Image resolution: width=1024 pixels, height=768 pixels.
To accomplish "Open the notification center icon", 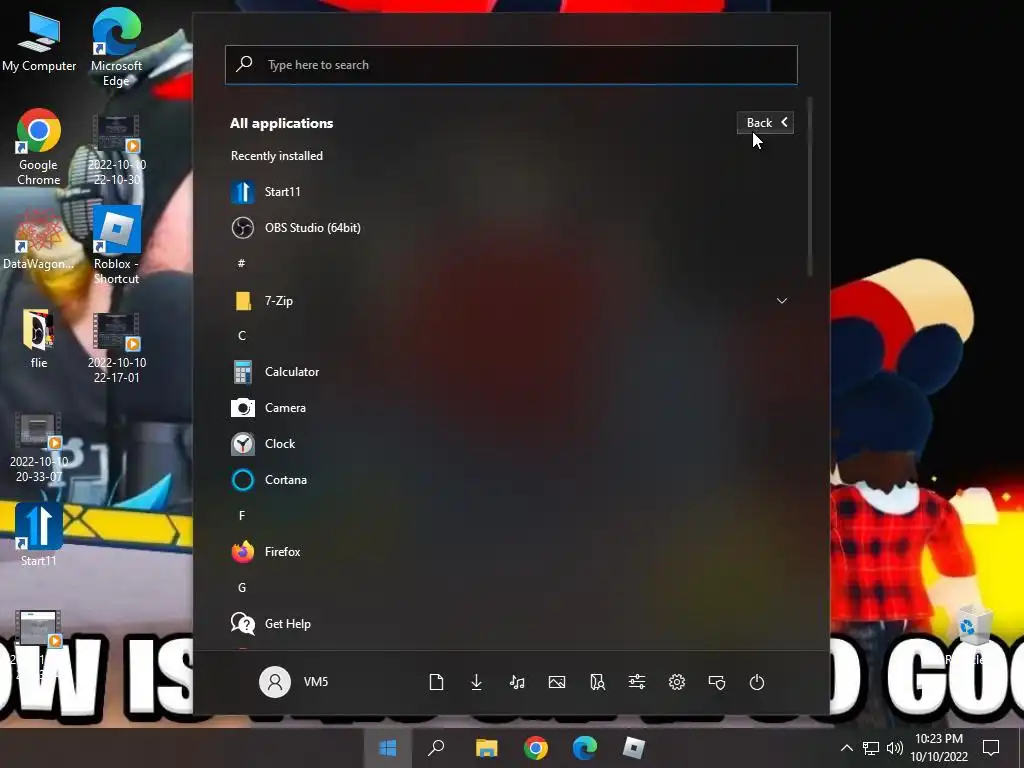I will 991,748.
